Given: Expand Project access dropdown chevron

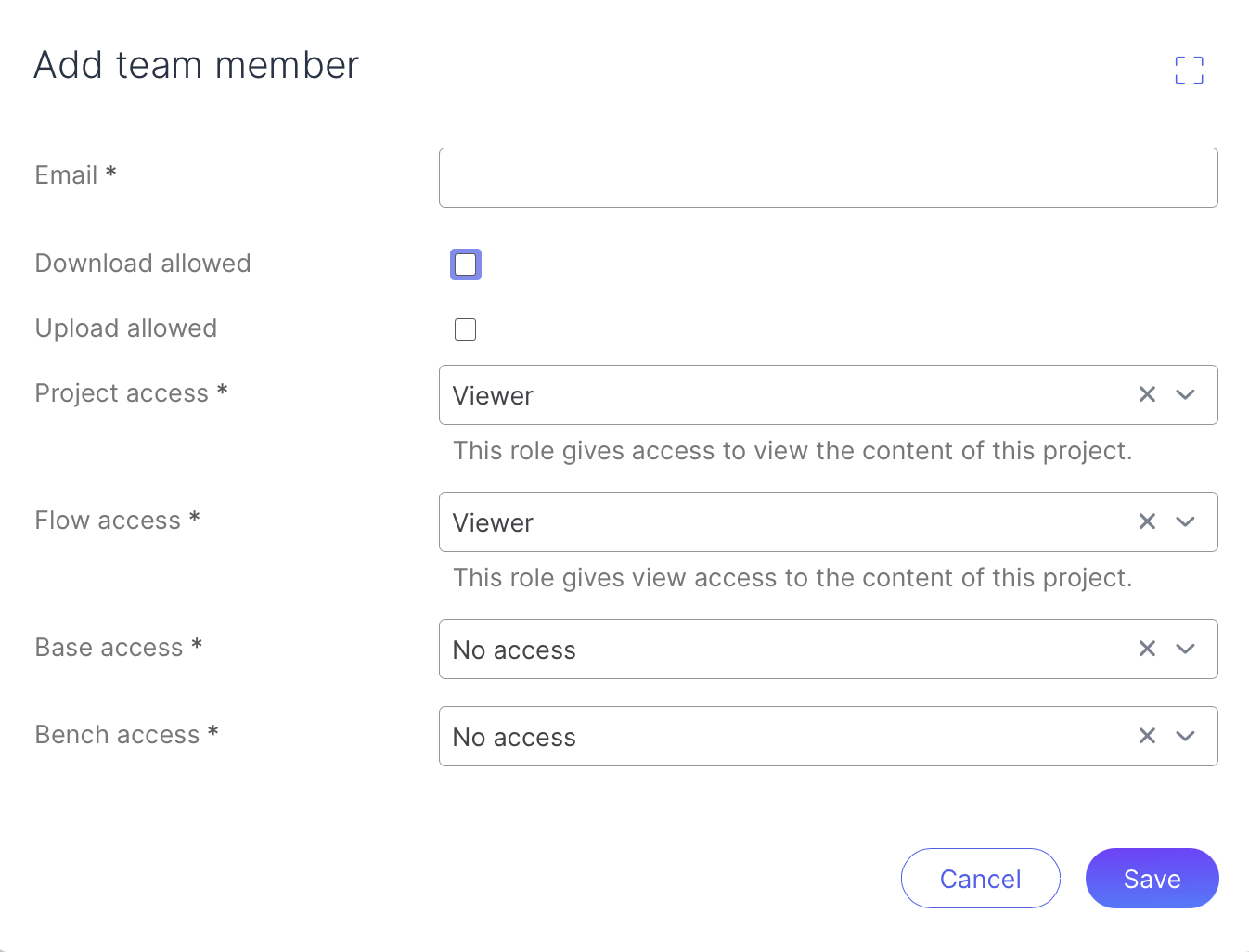Looking at the screenshot, I should coord(1185,394).
